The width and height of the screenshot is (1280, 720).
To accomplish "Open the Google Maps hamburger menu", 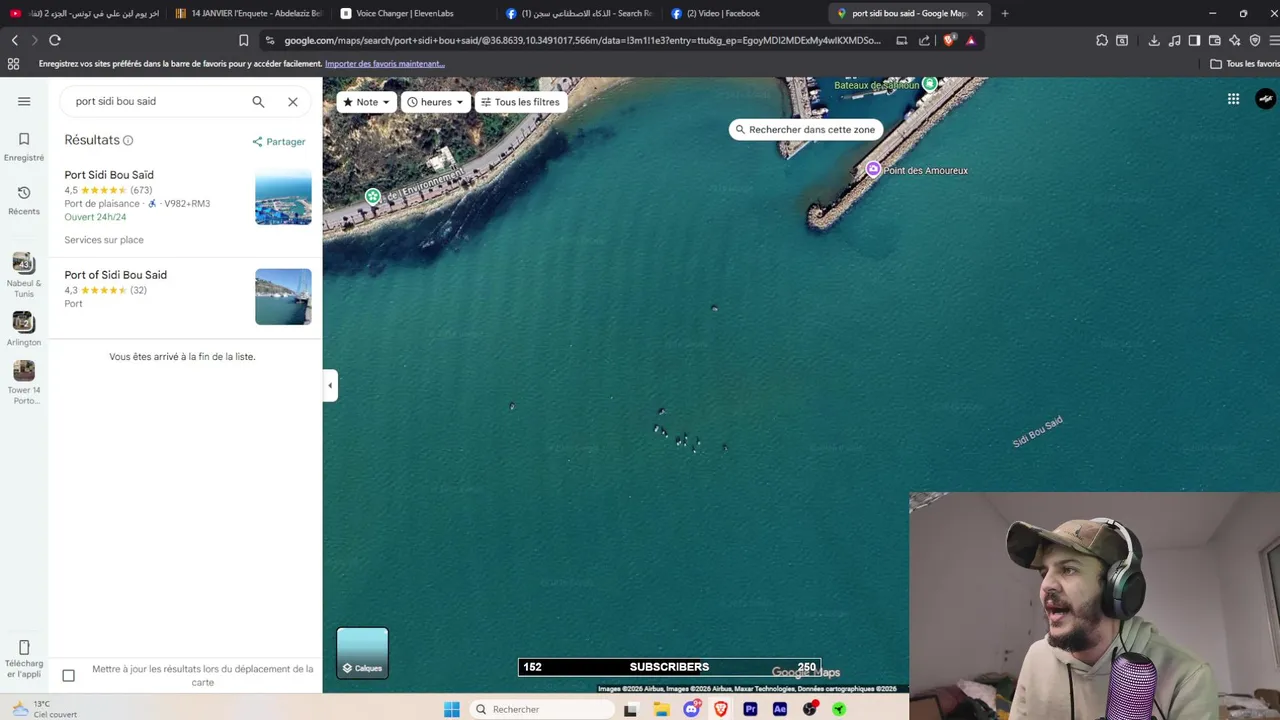I will tap(24, 101).
